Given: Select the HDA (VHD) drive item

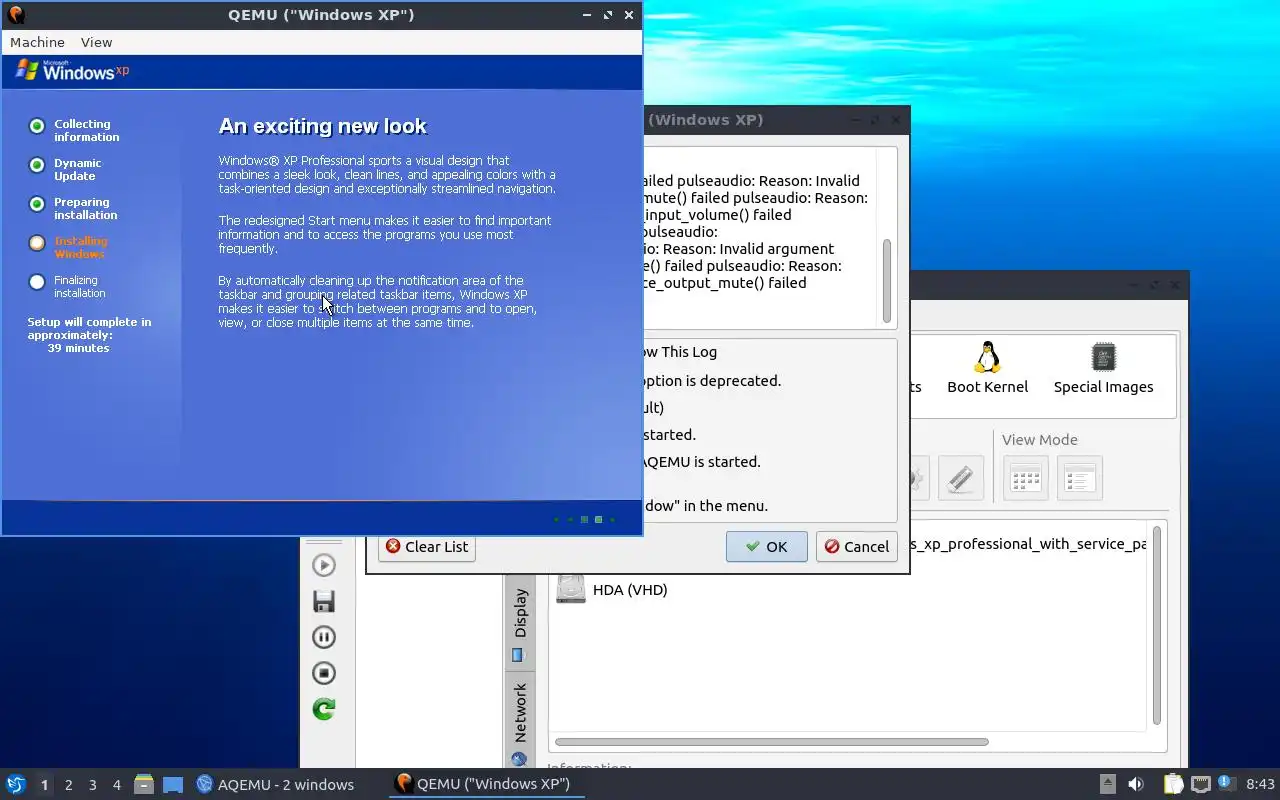Looking at the screenshot, I should pos(612,589).
